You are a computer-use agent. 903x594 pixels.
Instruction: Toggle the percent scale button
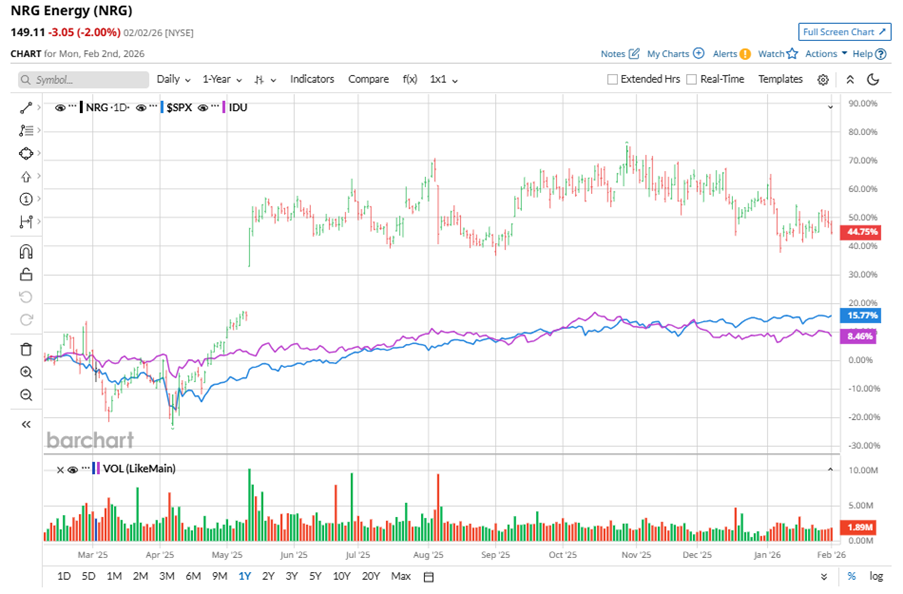(852, 576)
